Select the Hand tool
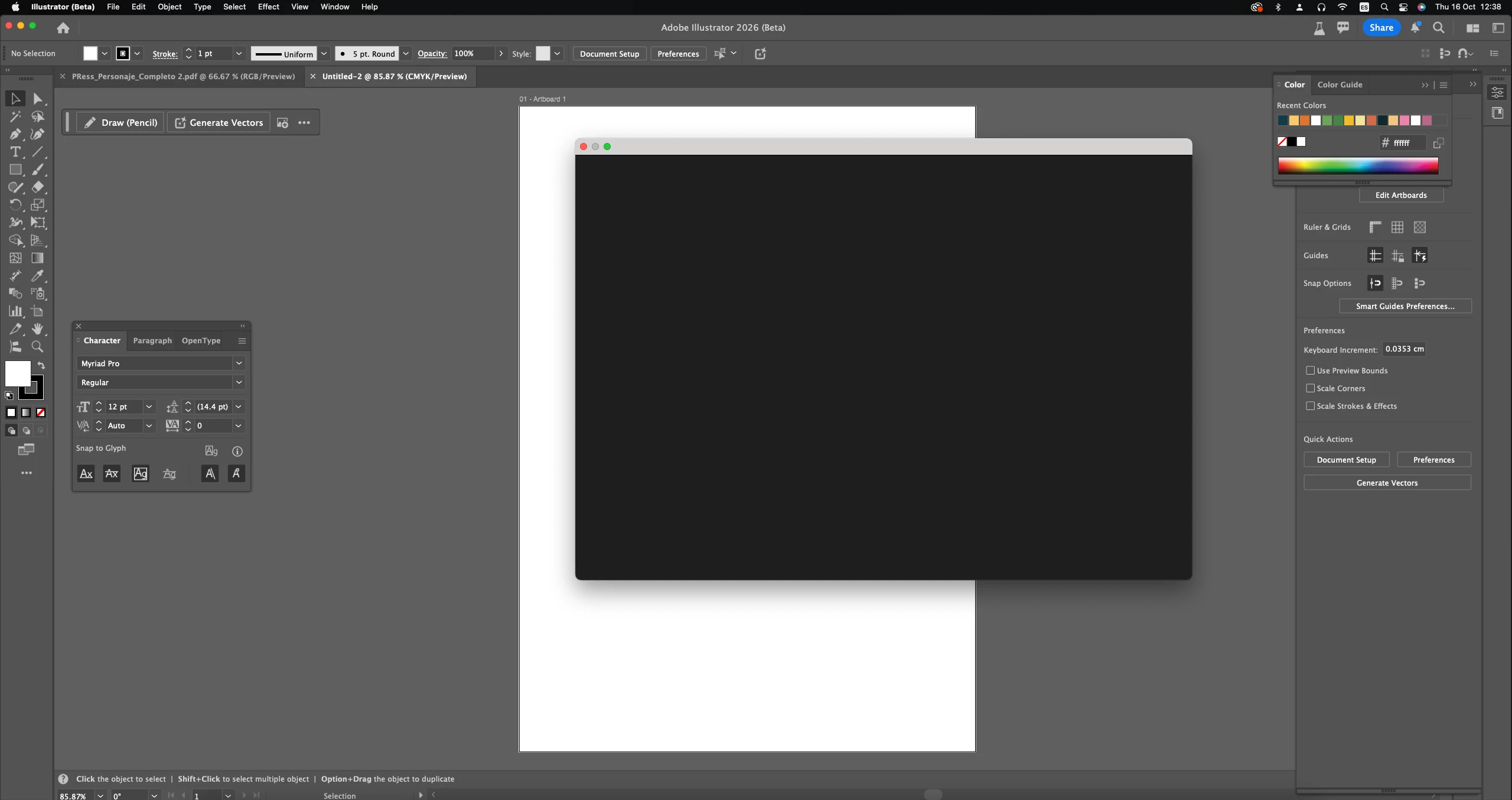 (x=38, y=329)
